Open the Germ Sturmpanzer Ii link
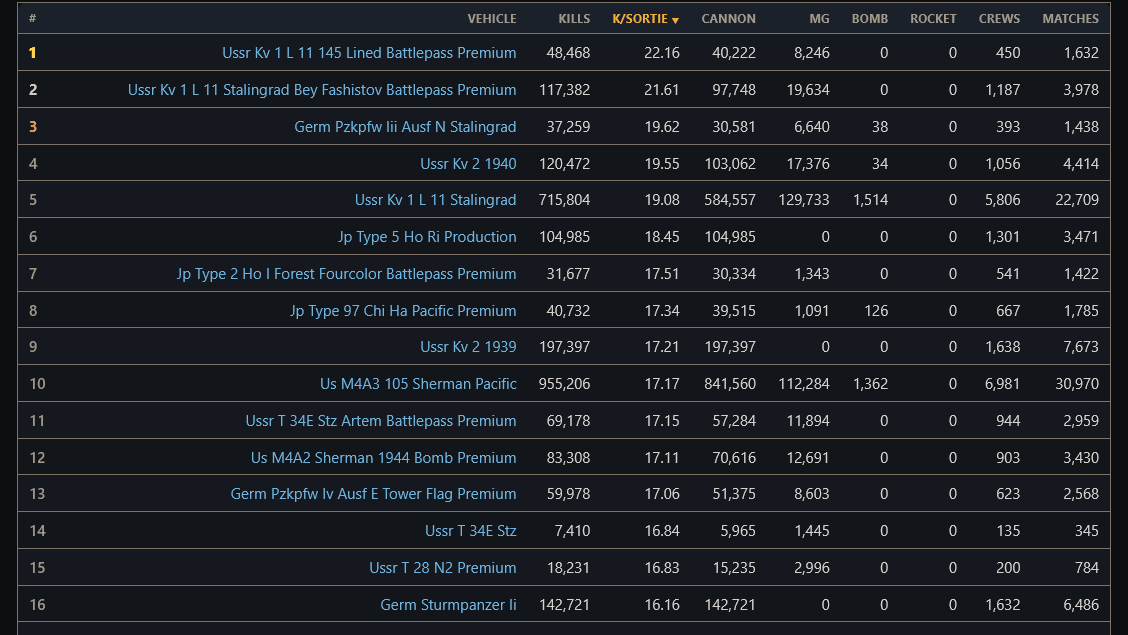The width and height of the screenshot is (1128, 635). tap(448, 605)
